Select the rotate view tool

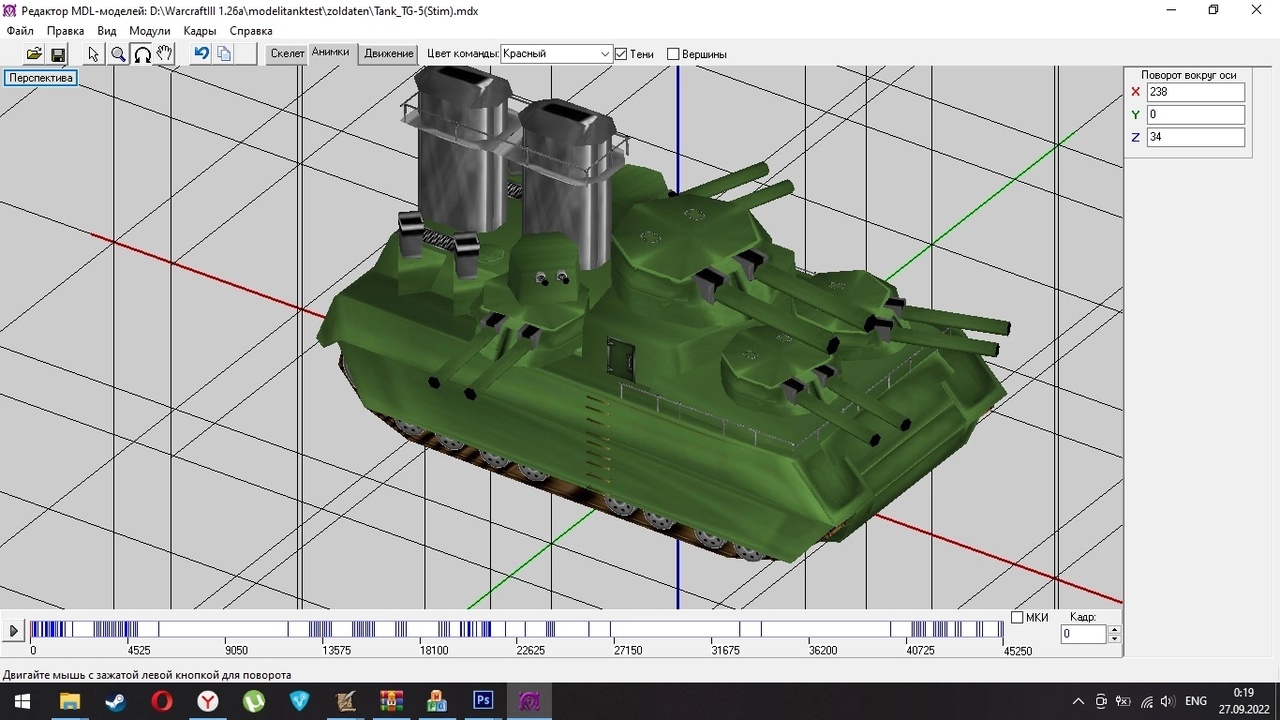142,54
